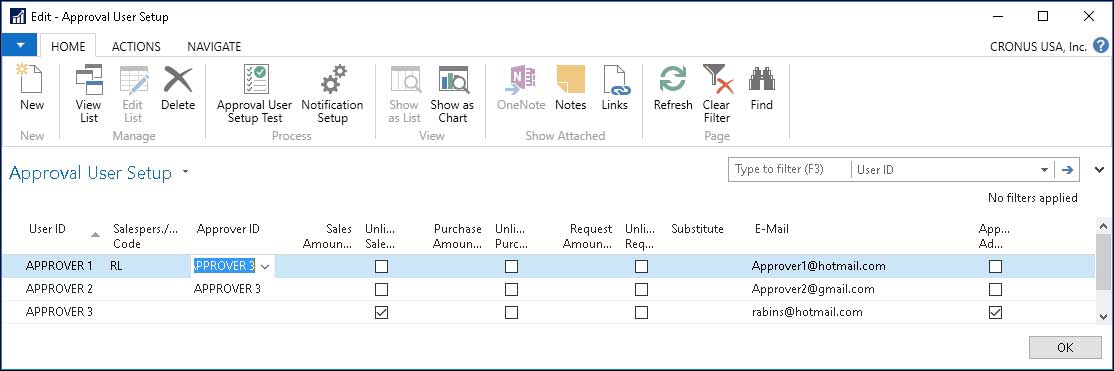Click the Edit List icon

point(133,79)
